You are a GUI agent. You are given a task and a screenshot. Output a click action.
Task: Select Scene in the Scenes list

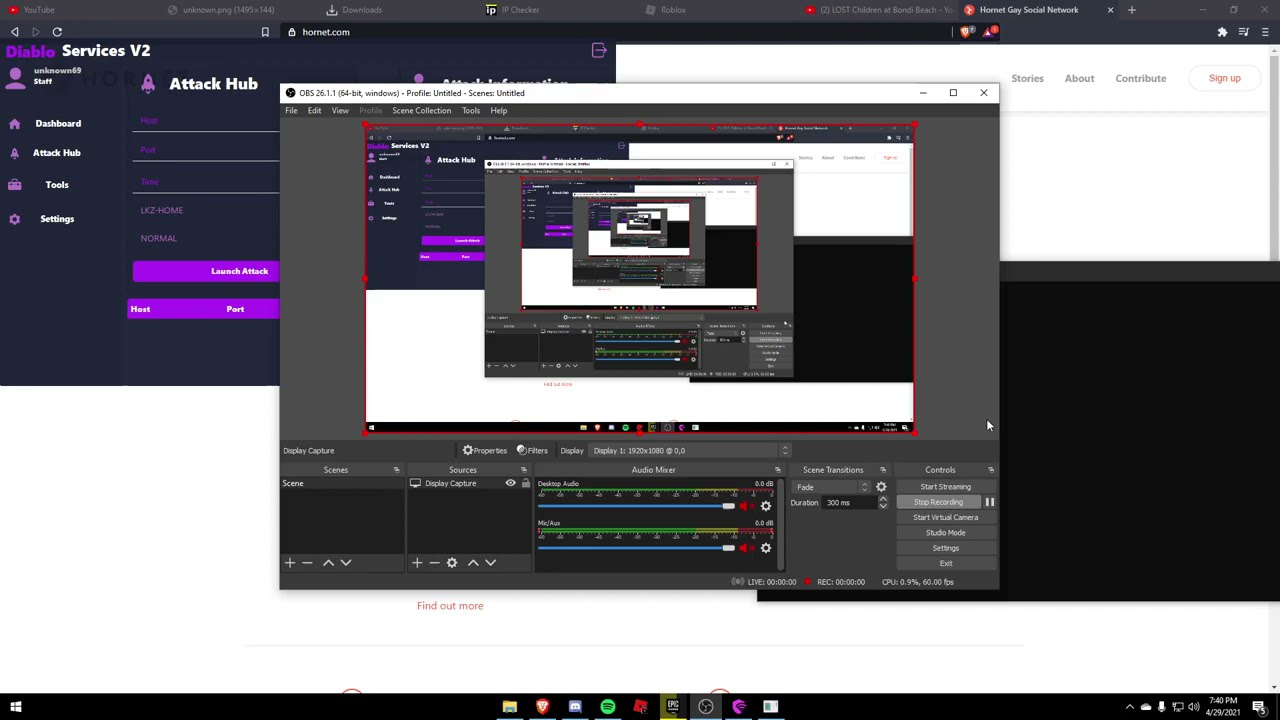tap(341, 484)
